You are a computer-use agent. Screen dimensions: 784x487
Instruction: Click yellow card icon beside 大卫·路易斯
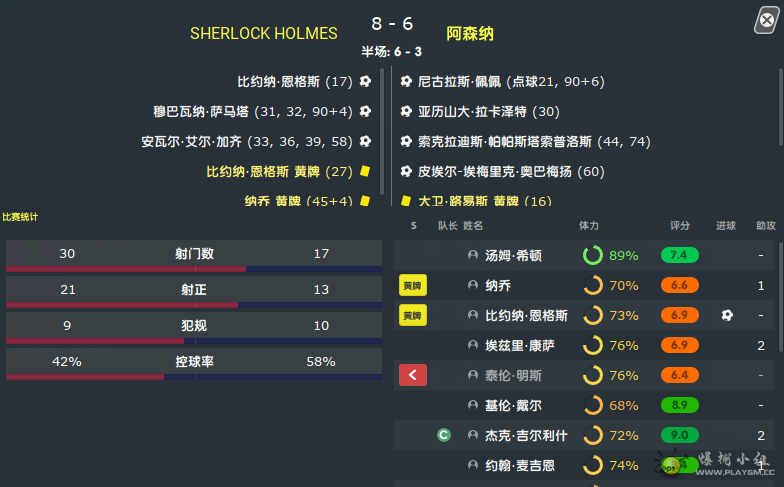(x=406, y=201)
